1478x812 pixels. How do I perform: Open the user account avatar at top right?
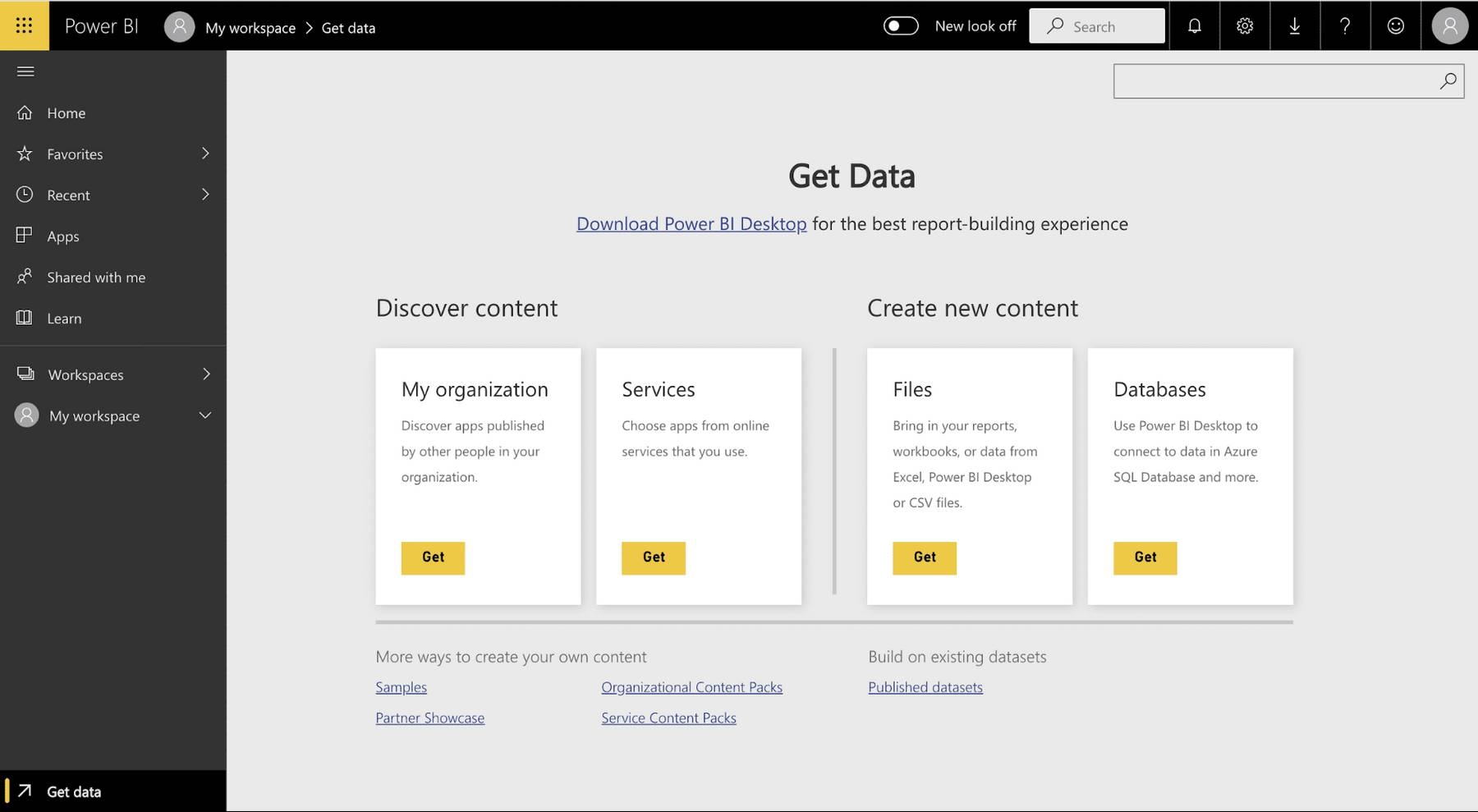(1449, 26)
